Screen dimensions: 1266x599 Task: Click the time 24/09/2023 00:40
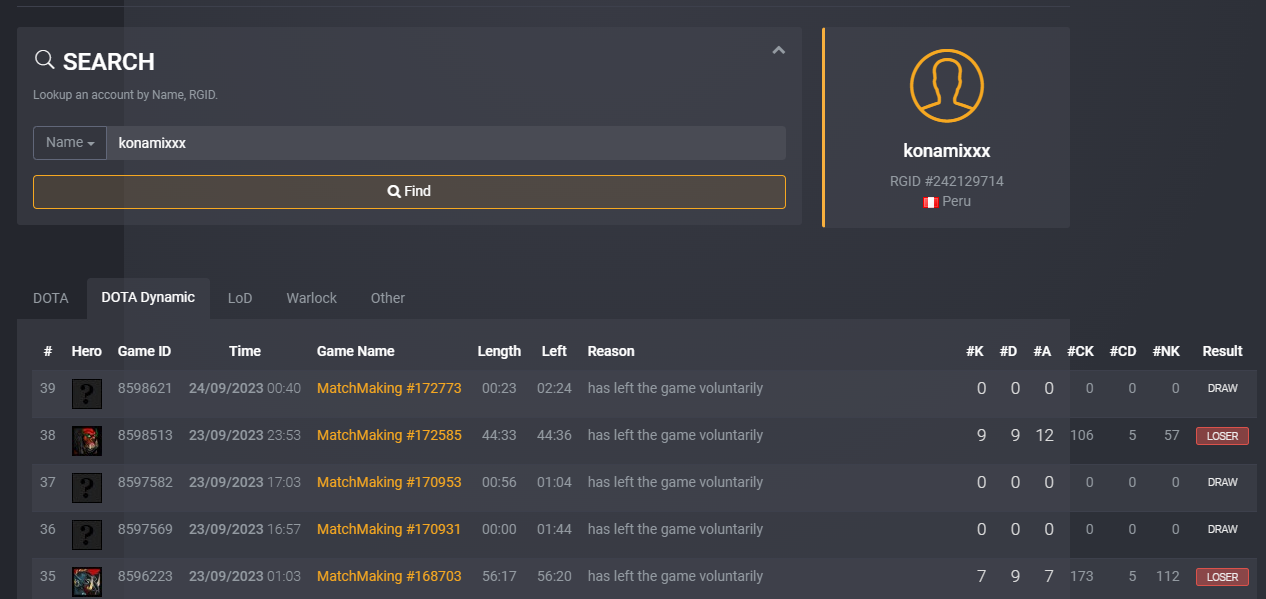click(245, 388)
